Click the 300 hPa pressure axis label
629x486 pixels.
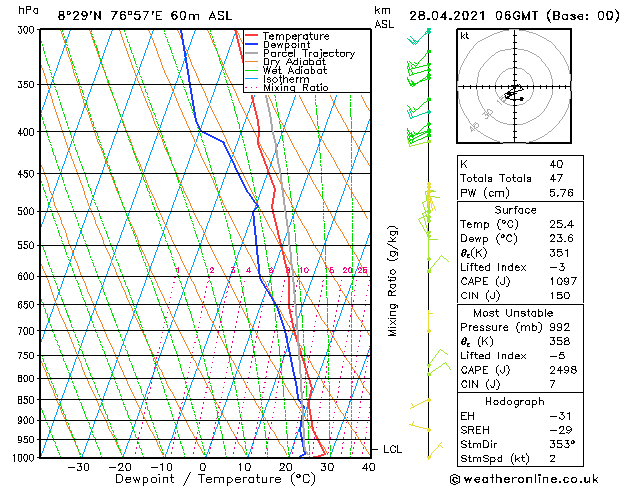(x=27, y=30)
